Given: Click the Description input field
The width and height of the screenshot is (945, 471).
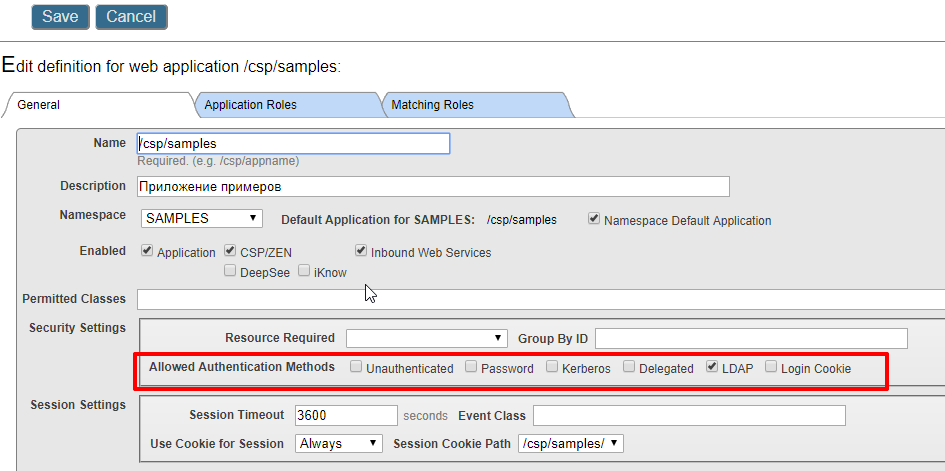Looking at the screenshot, I should (x=433, y=187).
